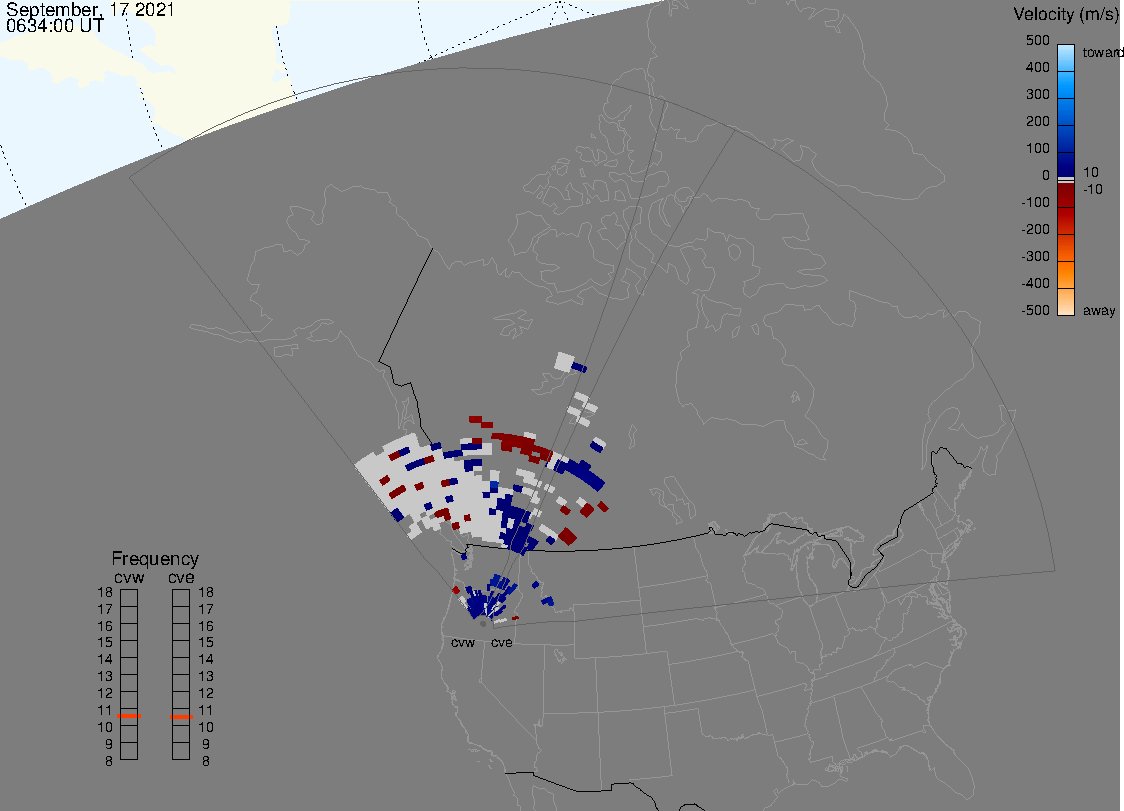Click the -500 tick label on velocity scale

point(1035,311)
